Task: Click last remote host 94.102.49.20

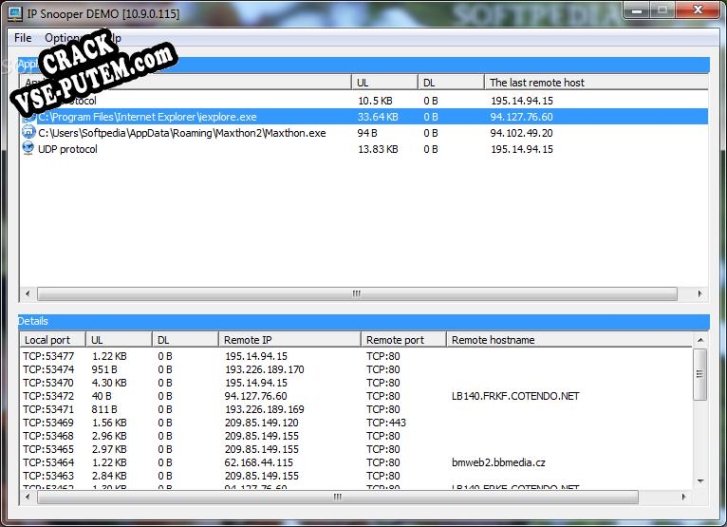Action: 522,133
